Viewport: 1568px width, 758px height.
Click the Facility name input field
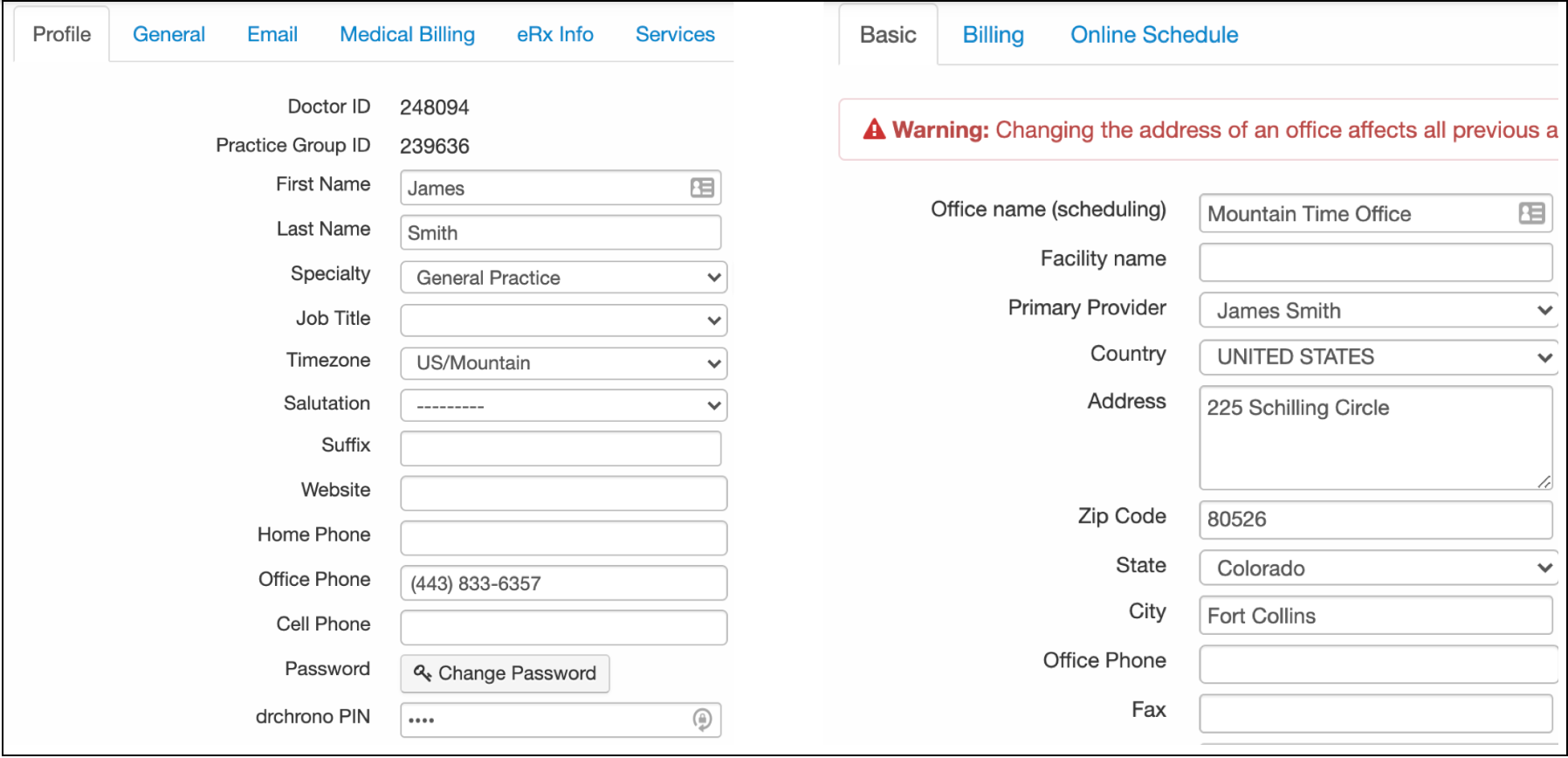click(x=1376, y=262)
